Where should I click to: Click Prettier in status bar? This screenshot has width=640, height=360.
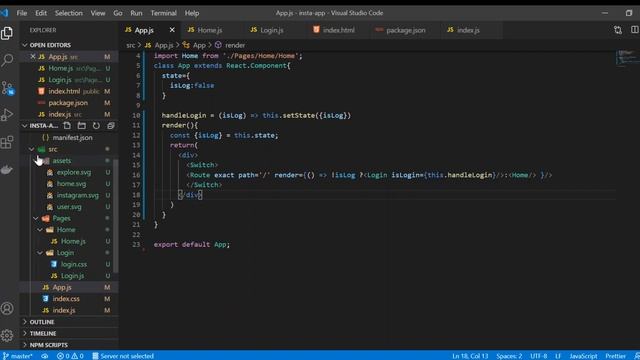[x=616, y=356]
